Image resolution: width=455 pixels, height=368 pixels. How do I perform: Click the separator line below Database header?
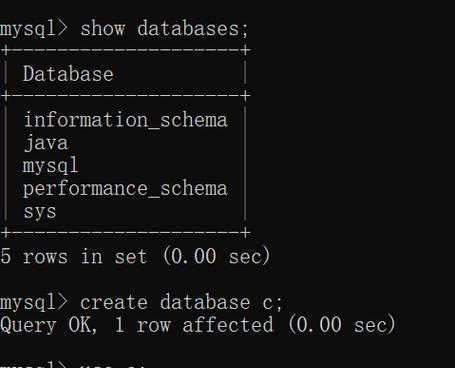125,96
